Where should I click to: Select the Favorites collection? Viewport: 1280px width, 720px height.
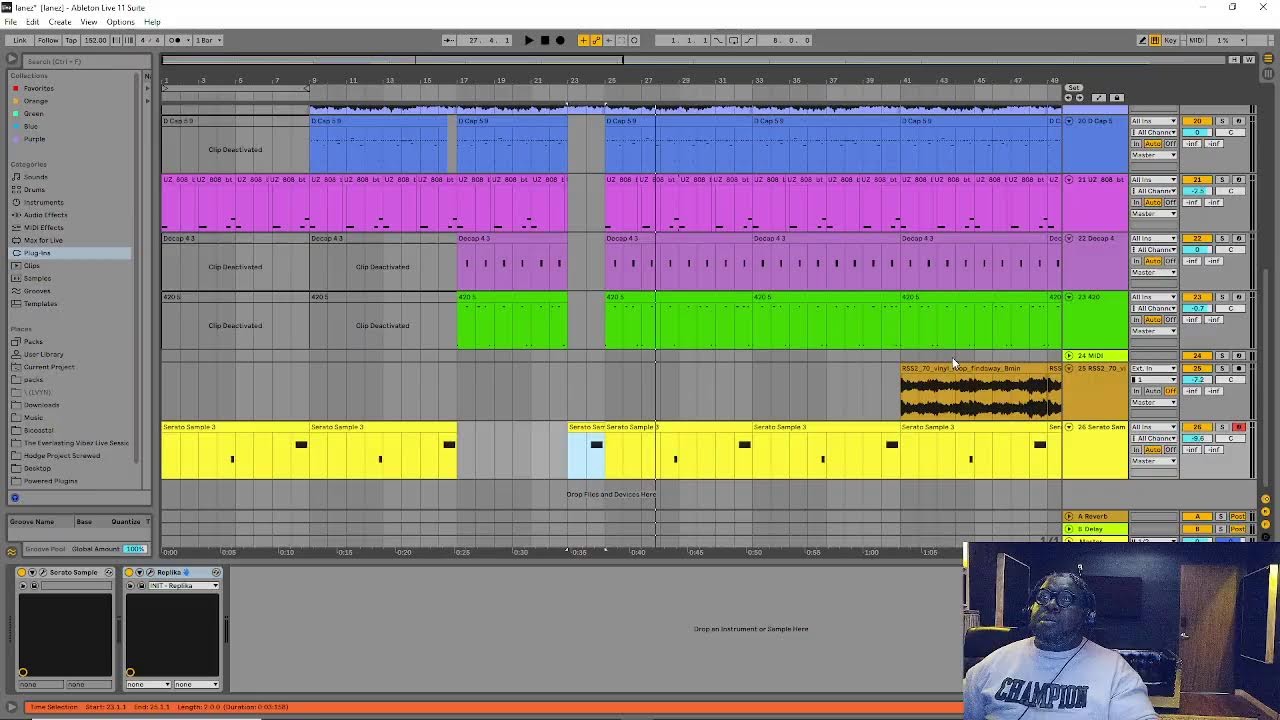[39, 88]
